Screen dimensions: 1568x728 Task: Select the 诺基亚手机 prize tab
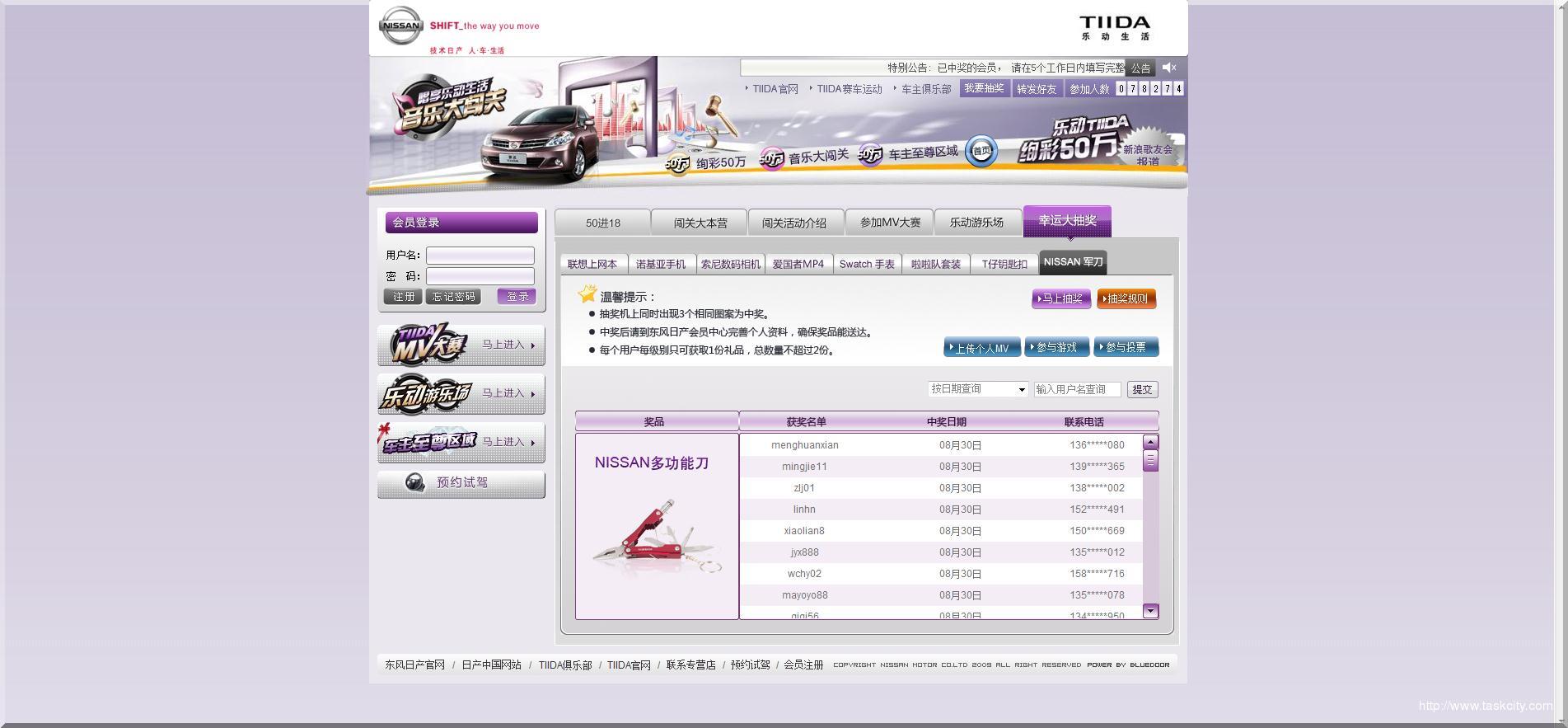click(661, 264)
